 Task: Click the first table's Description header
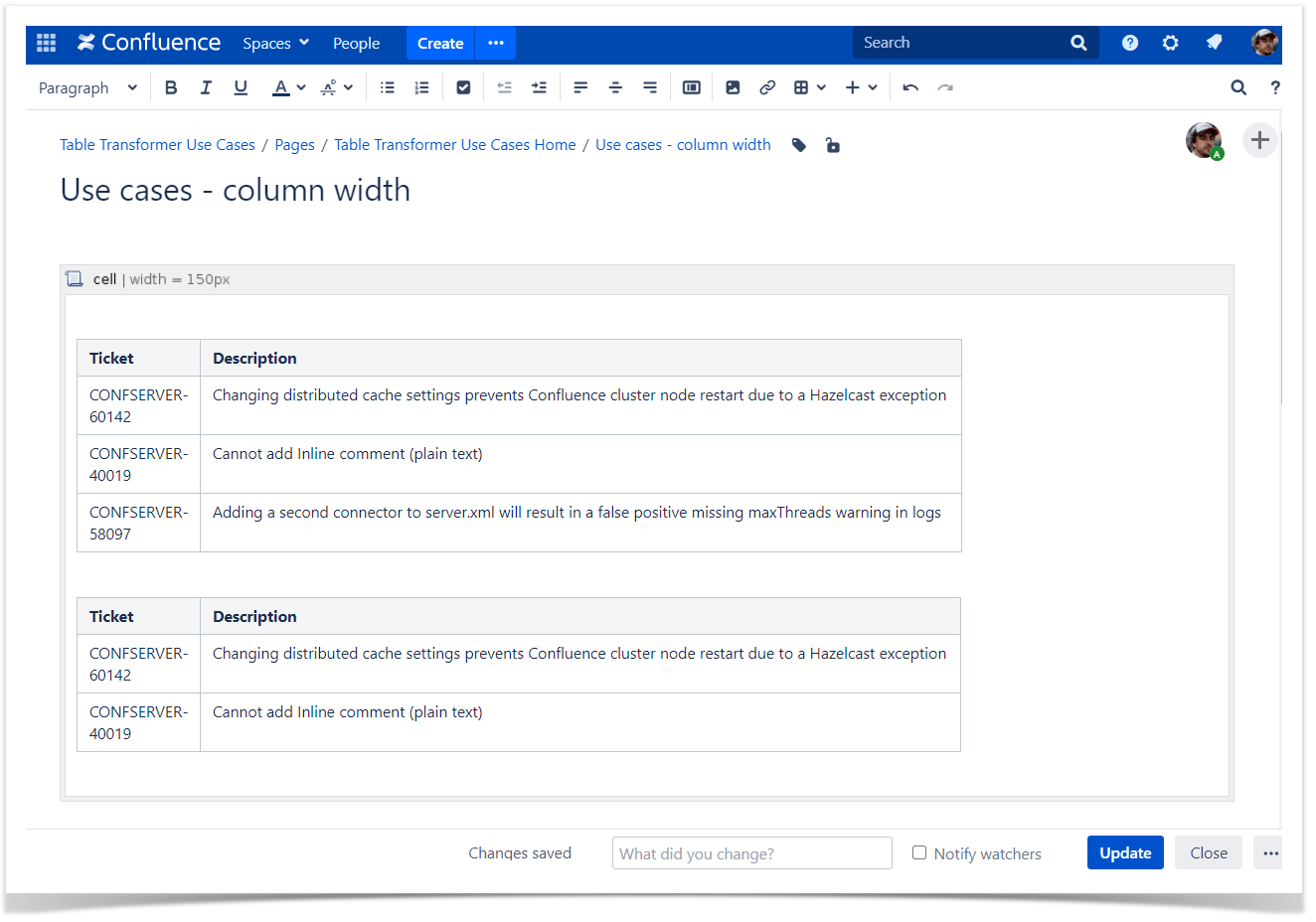[x=580, y=358]
